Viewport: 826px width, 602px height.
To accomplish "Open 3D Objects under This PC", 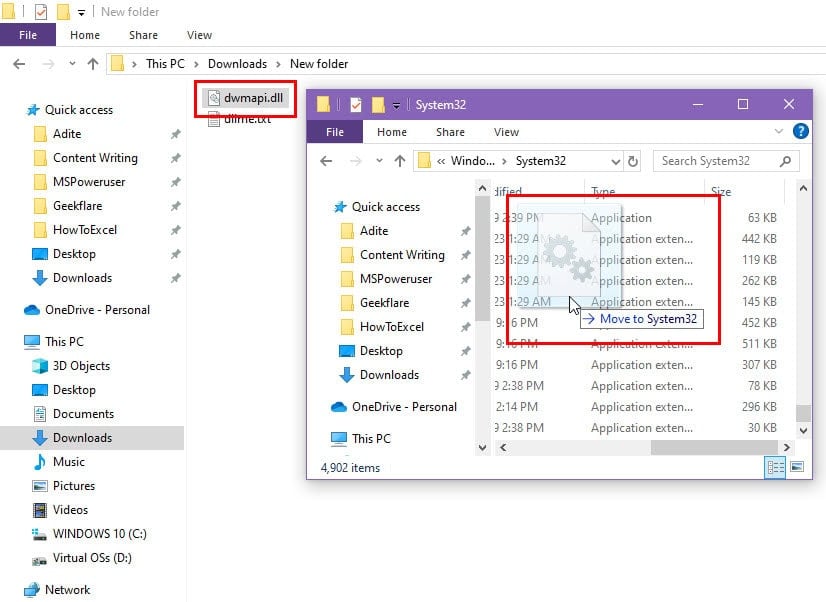I will 81,366.
